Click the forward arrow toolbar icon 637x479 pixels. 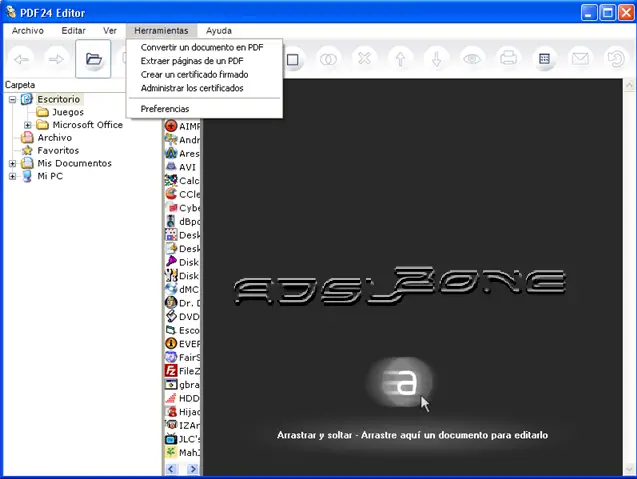coord(57,59)
